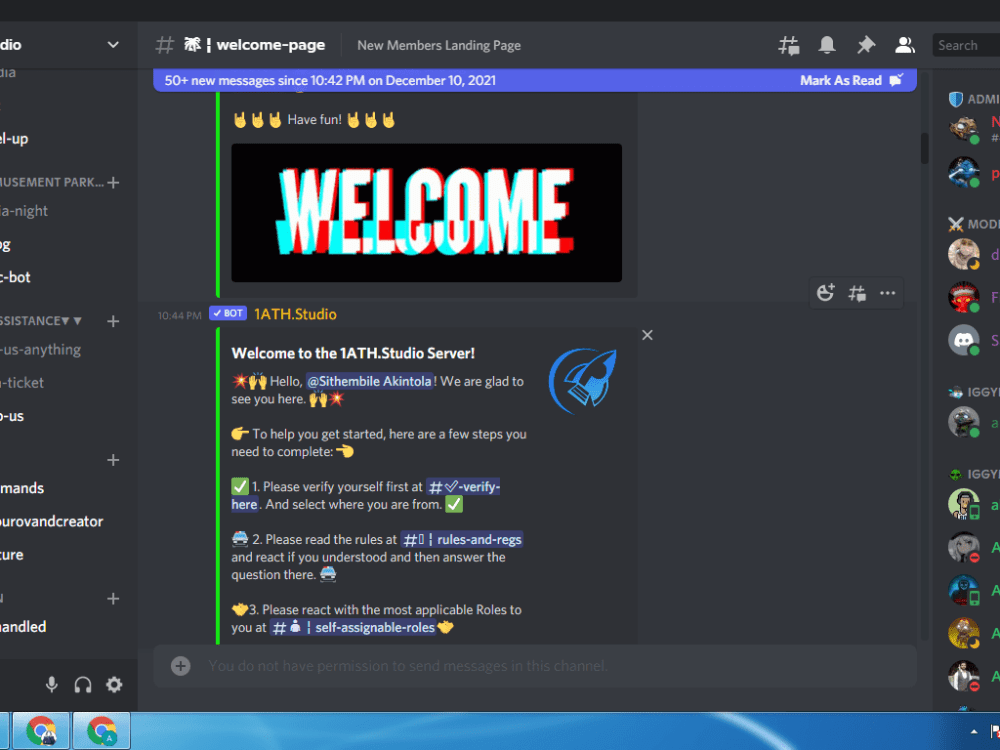Open the WELCOME glitch image

pos(426,212)
